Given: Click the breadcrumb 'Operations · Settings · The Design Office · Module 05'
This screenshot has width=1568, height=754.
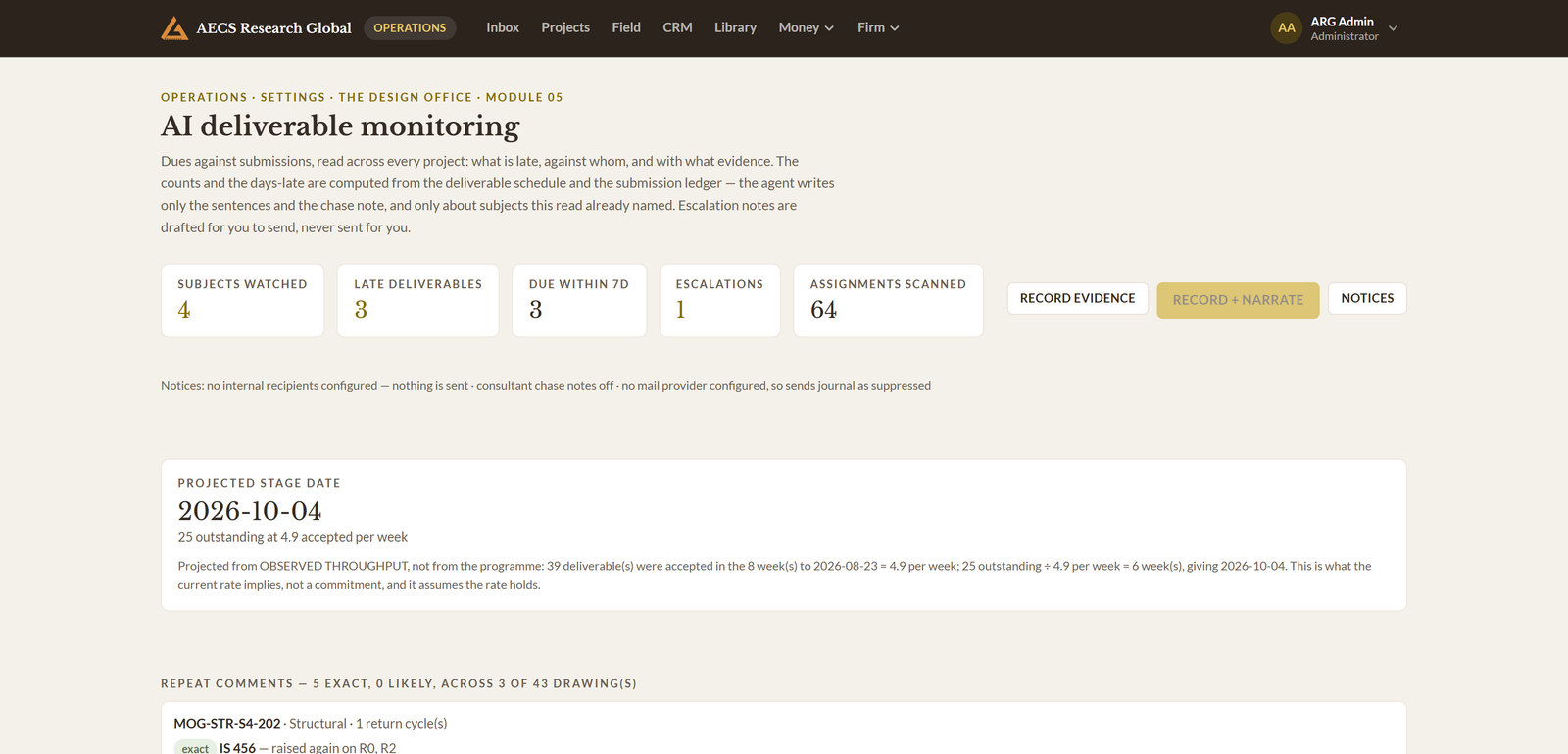Looking at the screenshot, I should (362, 97).
